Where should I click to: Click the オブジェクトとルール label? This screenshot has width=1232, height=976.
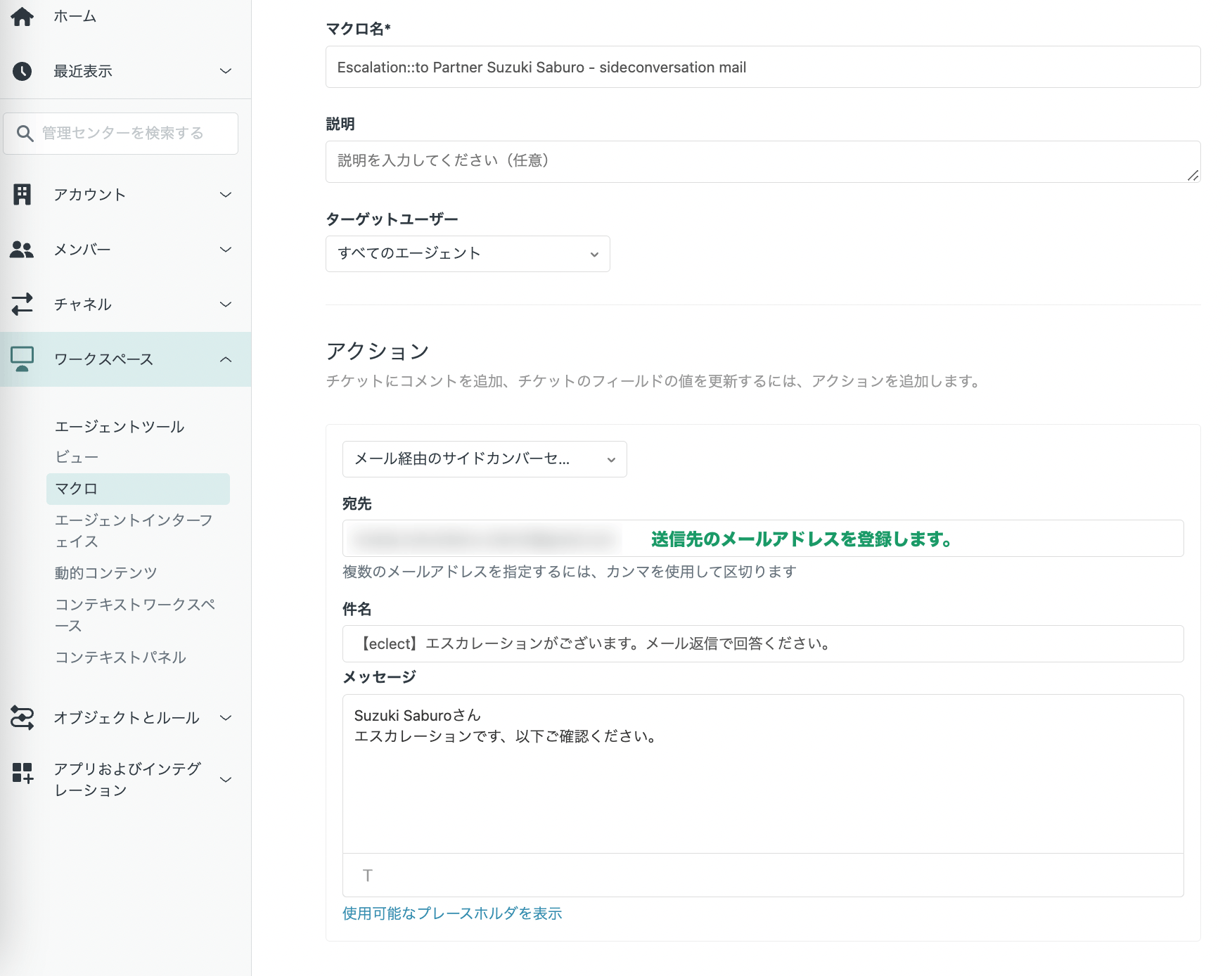click(x=127, y=718)
